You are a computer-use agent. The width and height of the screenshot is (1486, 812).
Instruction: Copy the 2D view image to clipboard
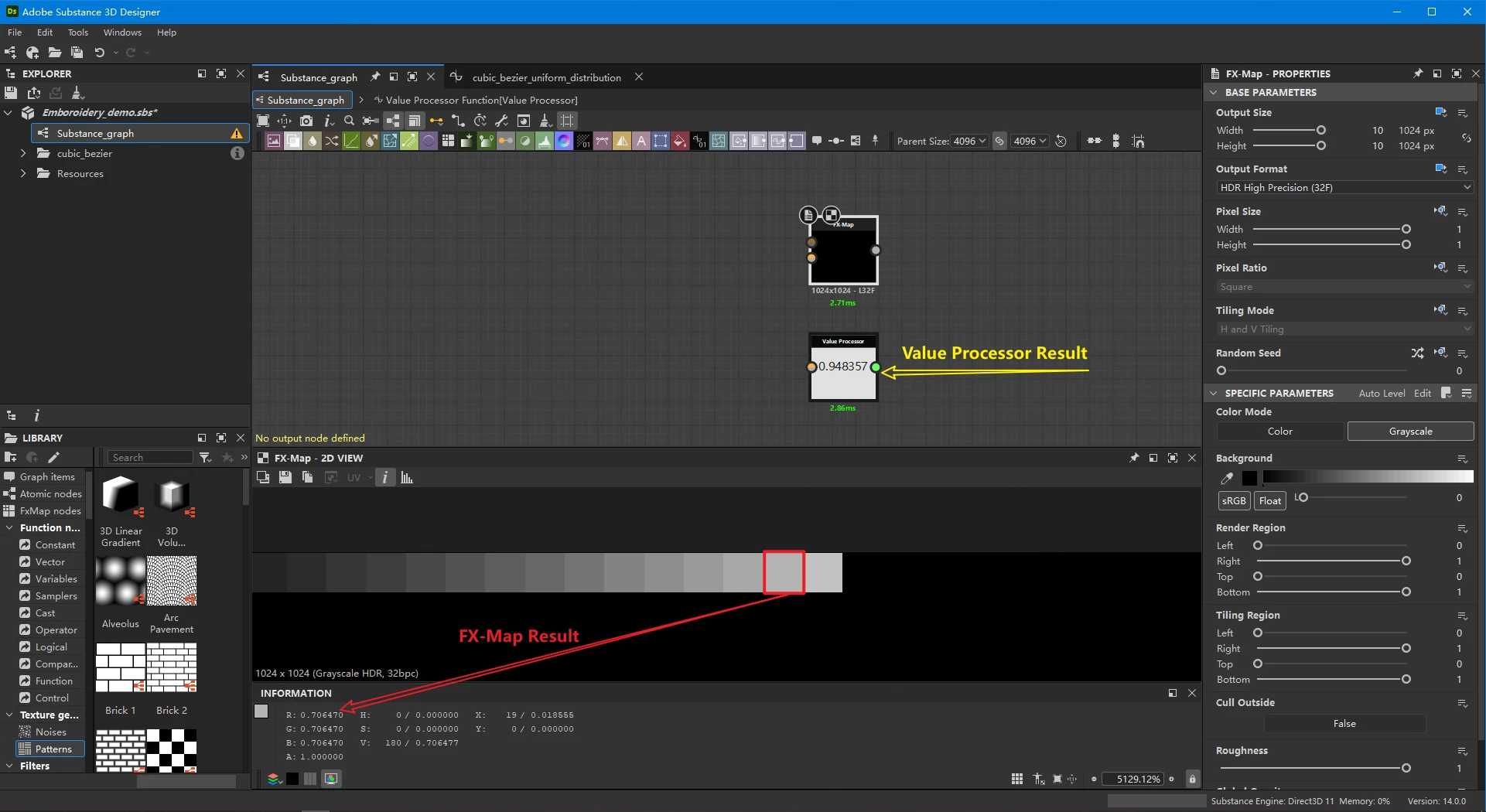click(x=308, y=477)
